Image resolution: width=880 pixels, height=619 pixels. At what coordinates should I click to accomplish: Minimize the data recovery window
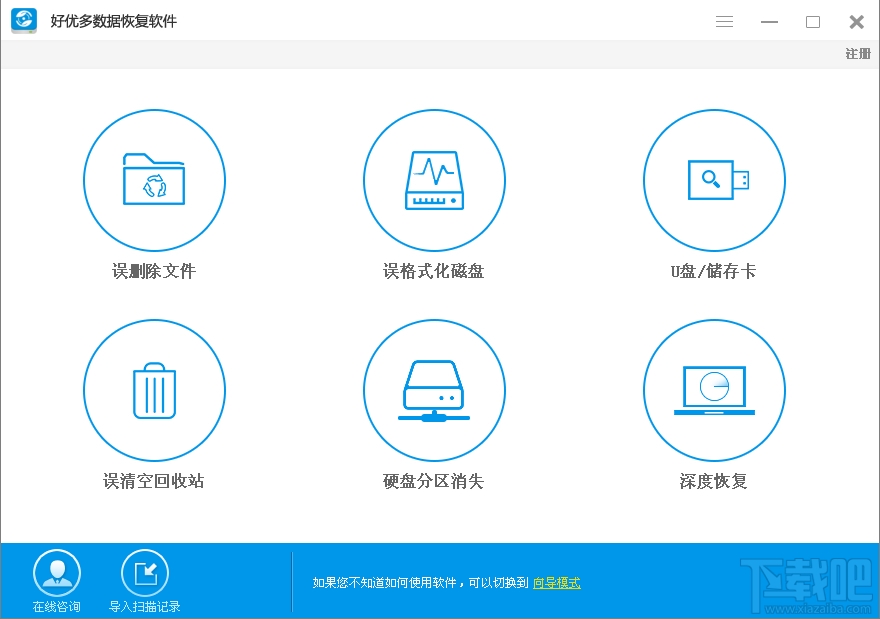pos(769,22)
